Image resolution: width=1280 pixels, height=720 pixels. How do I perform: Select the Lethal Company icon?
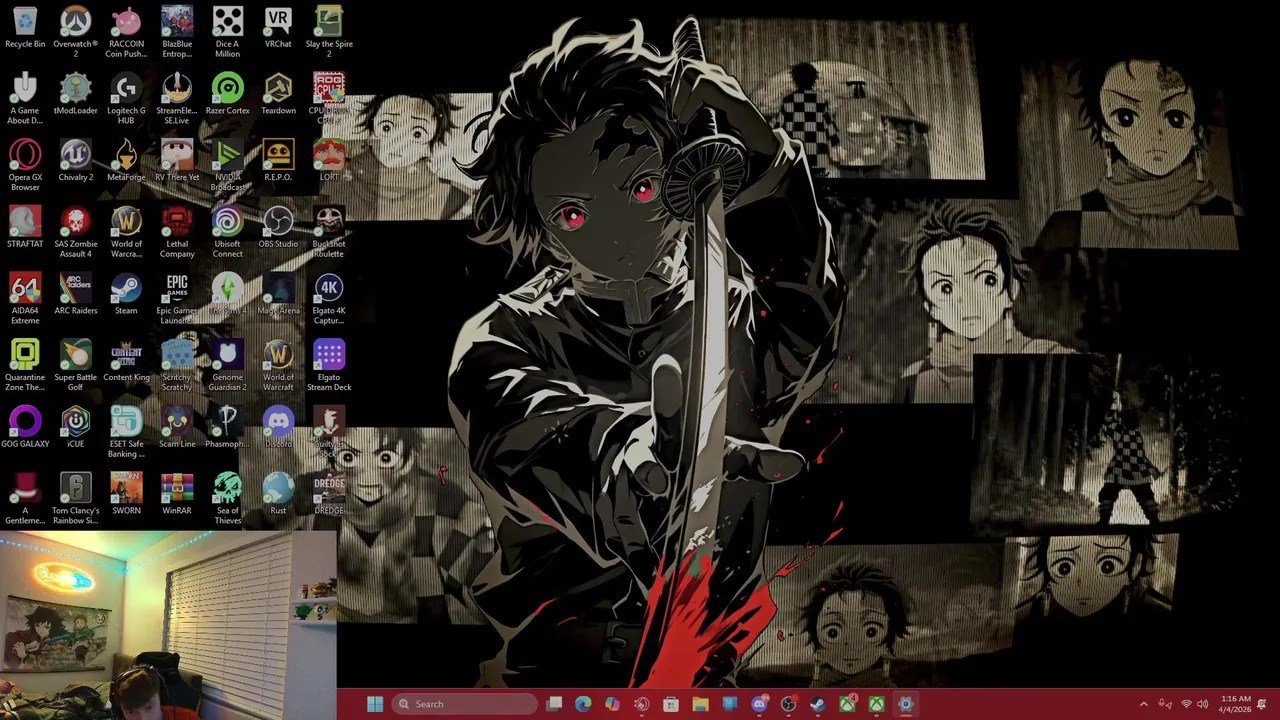click(177, 232)
